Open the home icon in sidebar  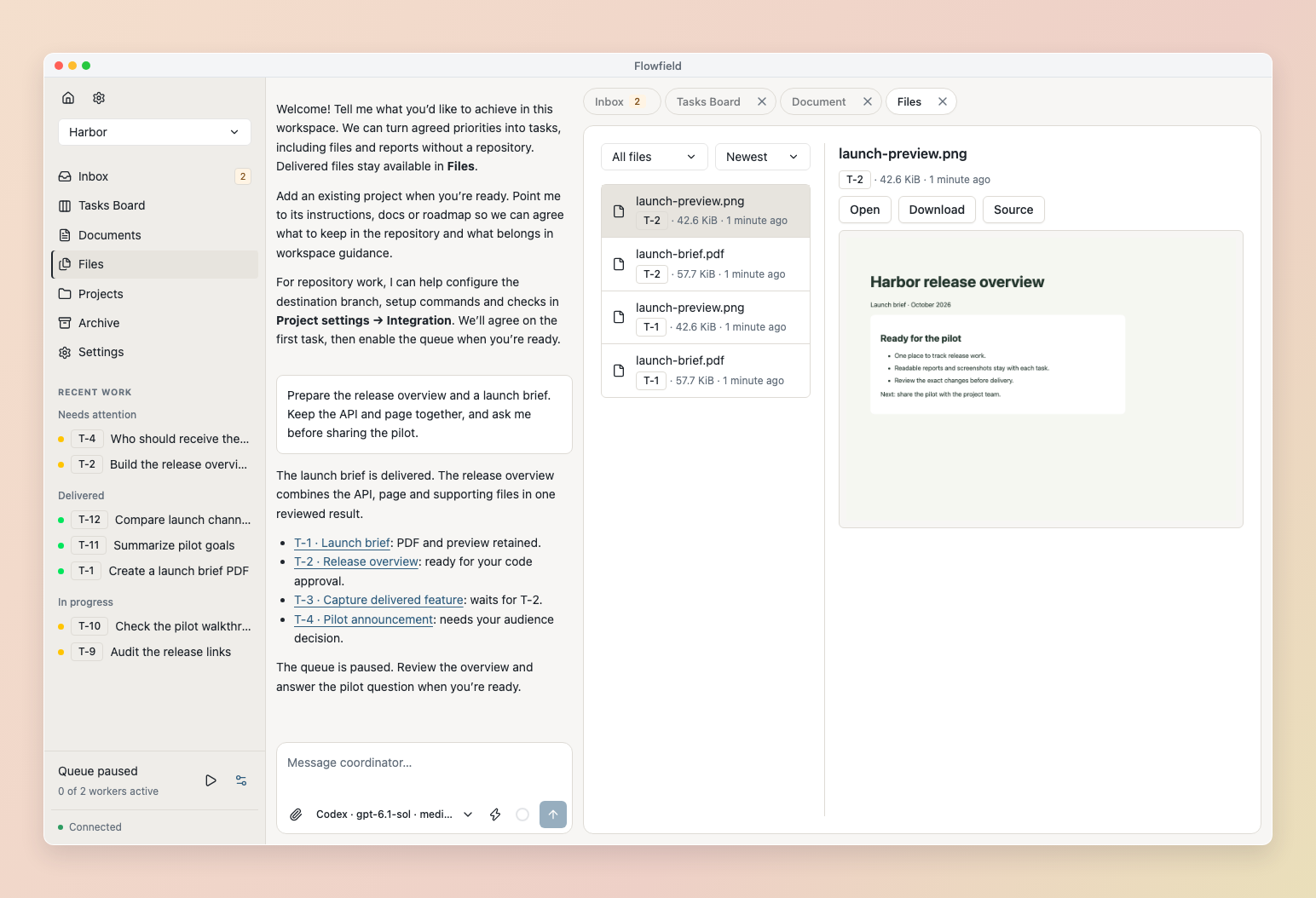(68, 98)
